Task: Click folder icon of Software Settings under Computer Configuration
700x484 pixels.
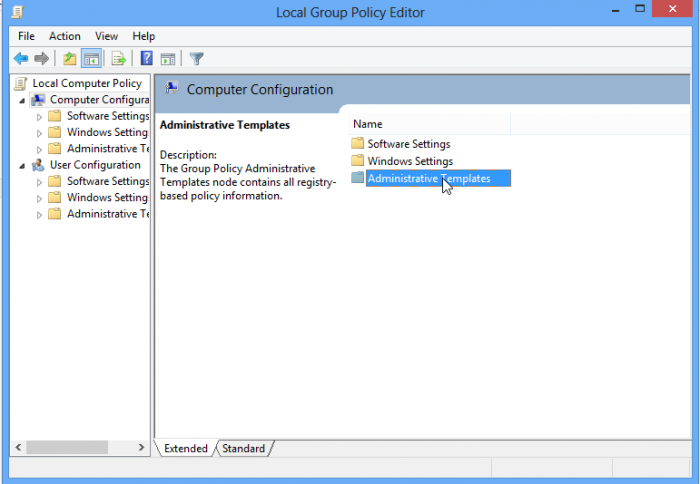Action: (55, 116)
